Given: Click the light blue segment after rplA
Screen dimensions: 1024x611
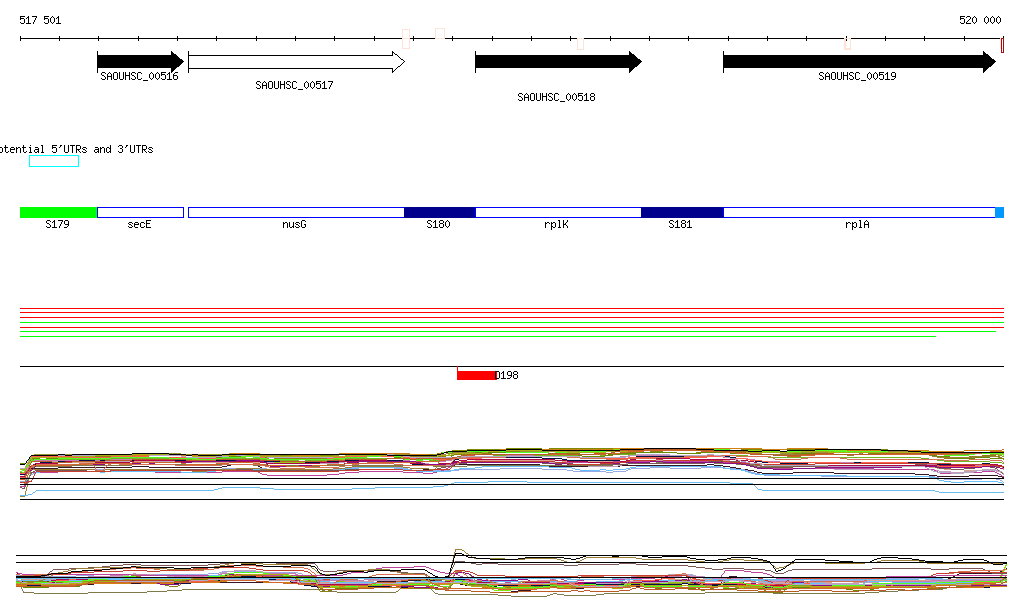Looking at the screenshot, I should coord(999,213).
